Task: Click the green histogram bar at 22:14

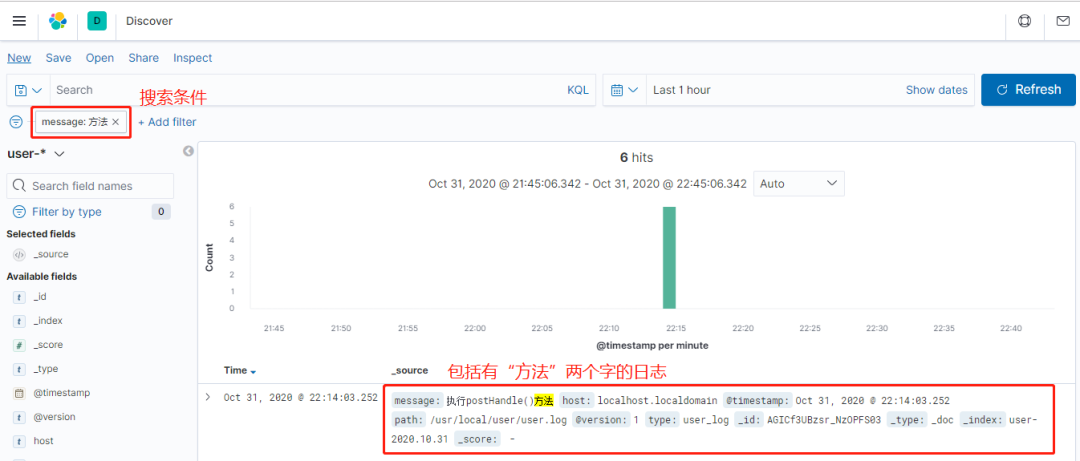Action: (669, 258)
